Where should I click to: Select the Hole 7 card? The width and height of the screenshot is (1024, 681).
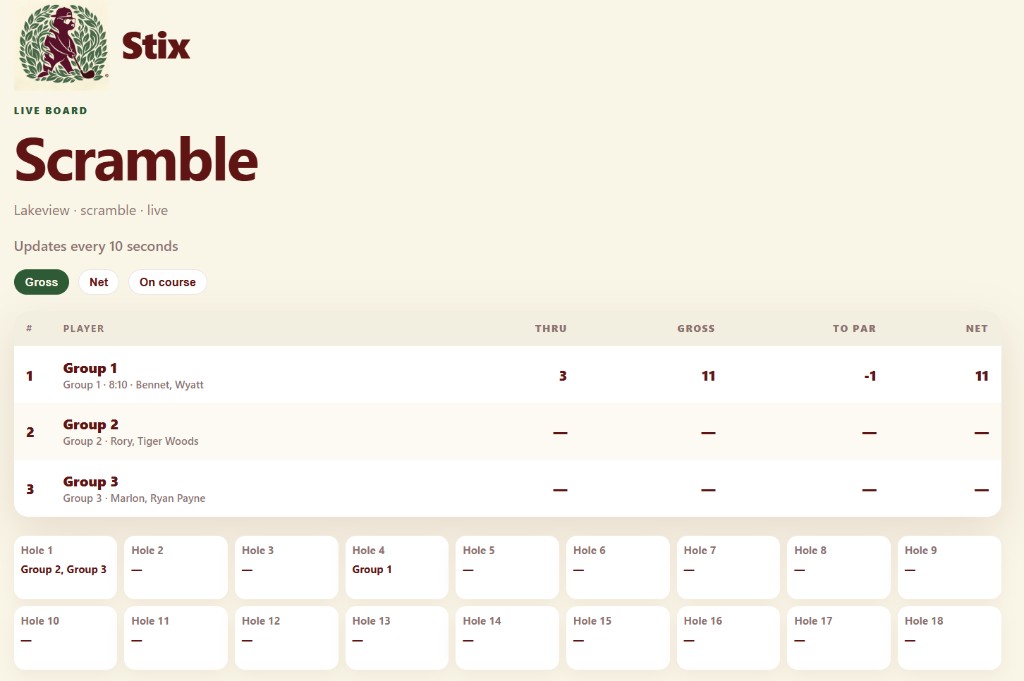pos(728,567)
